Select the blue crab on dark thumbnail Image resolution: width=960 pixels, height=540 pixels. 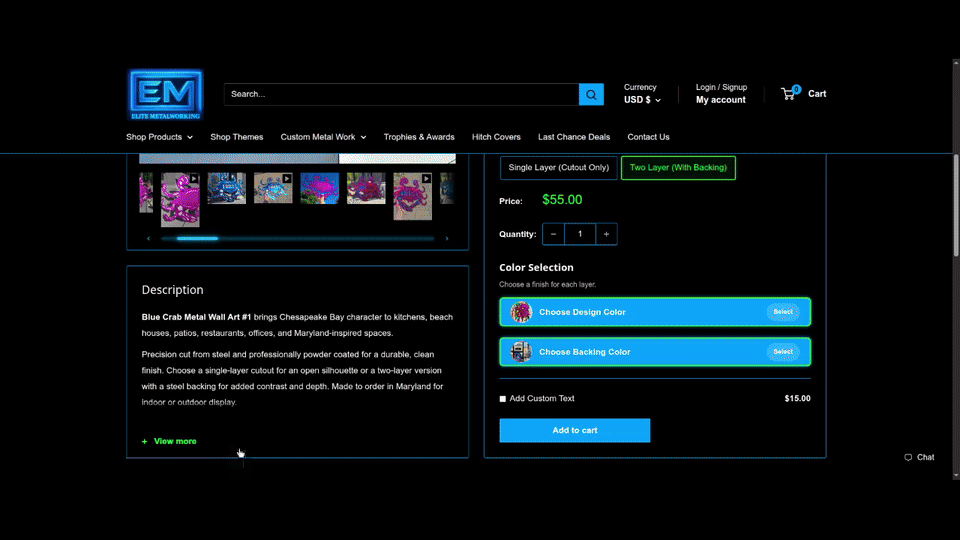click(227, 188)
